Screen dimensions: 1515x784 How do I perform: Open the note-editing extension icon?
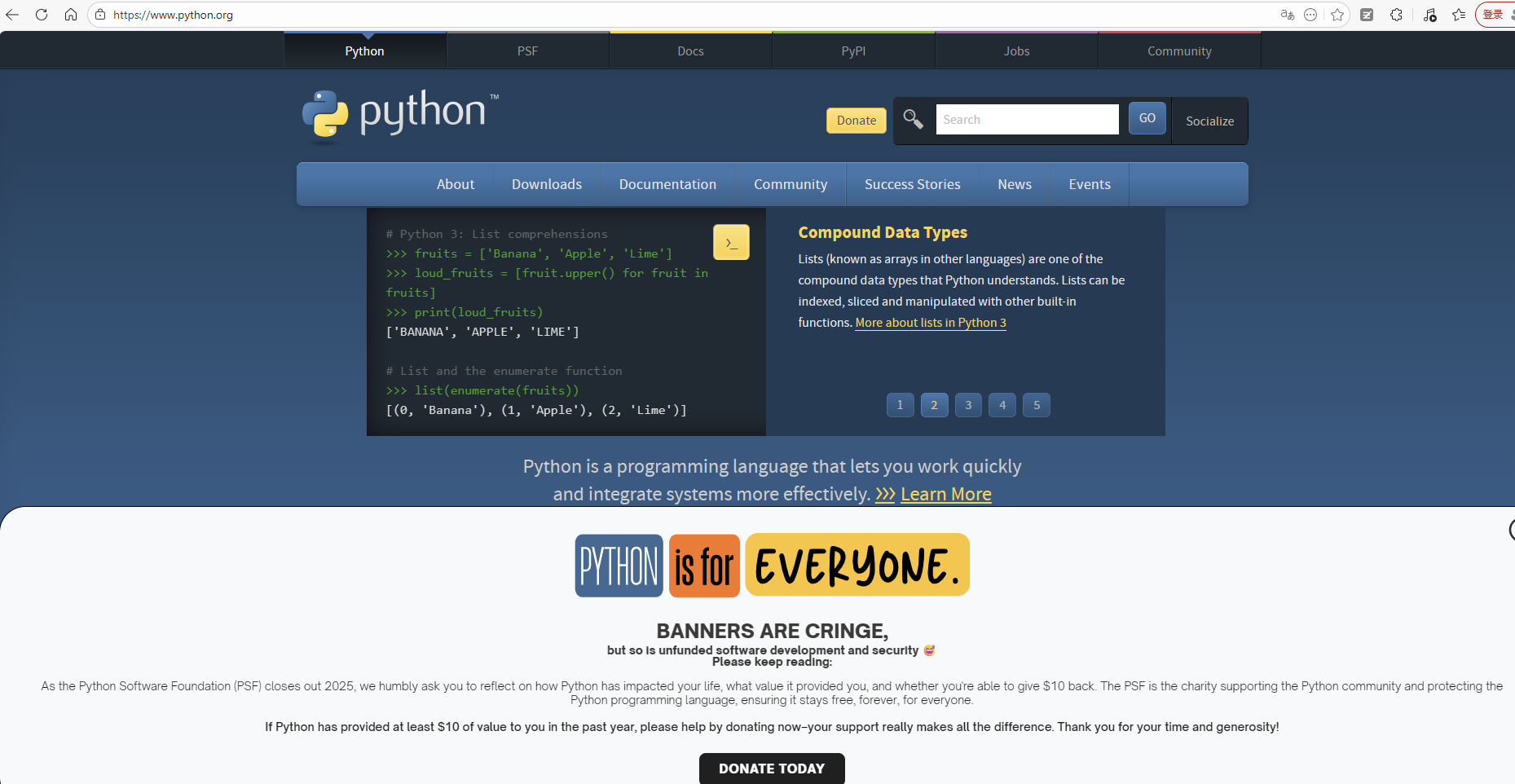1367,15
